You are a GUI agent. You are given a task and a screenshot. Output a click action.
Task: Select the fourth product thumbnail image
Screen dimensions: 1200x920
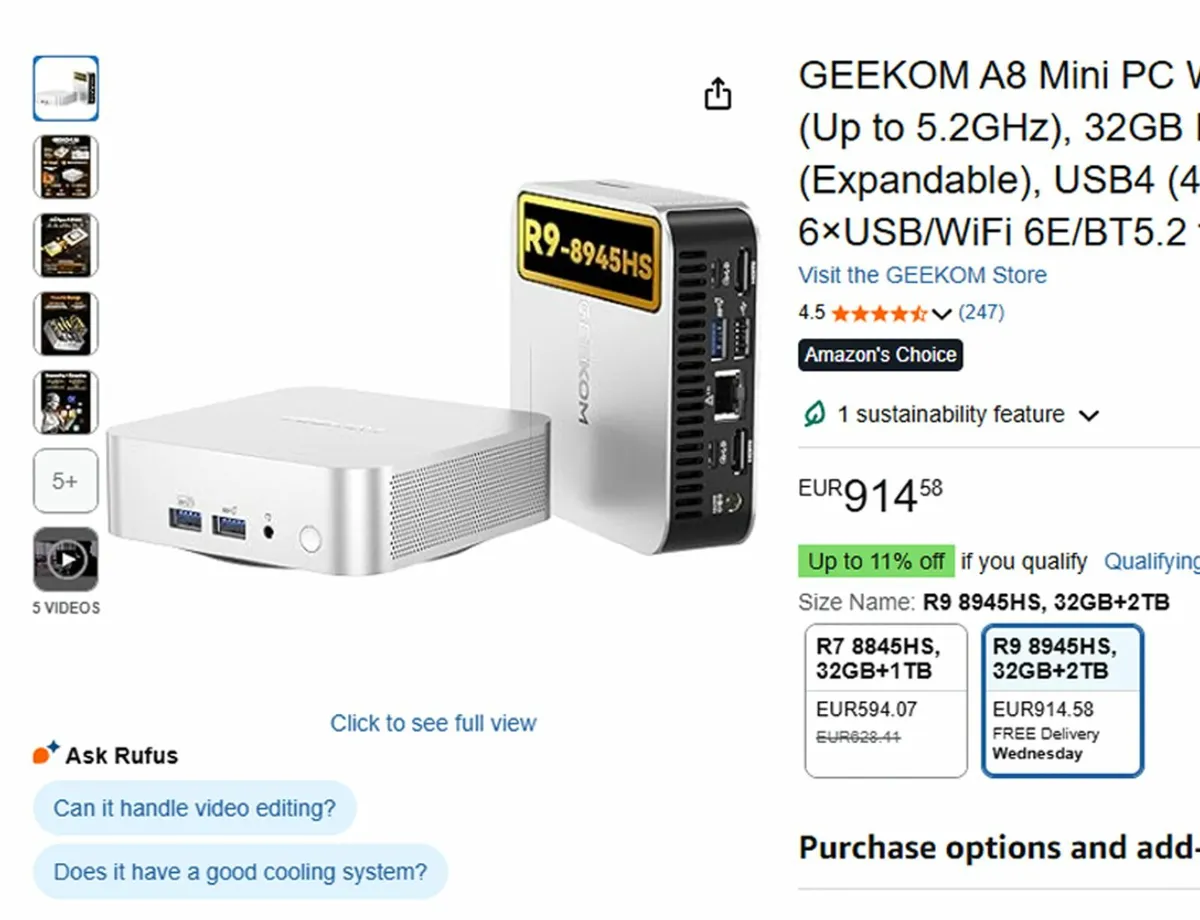click(66, 323)
